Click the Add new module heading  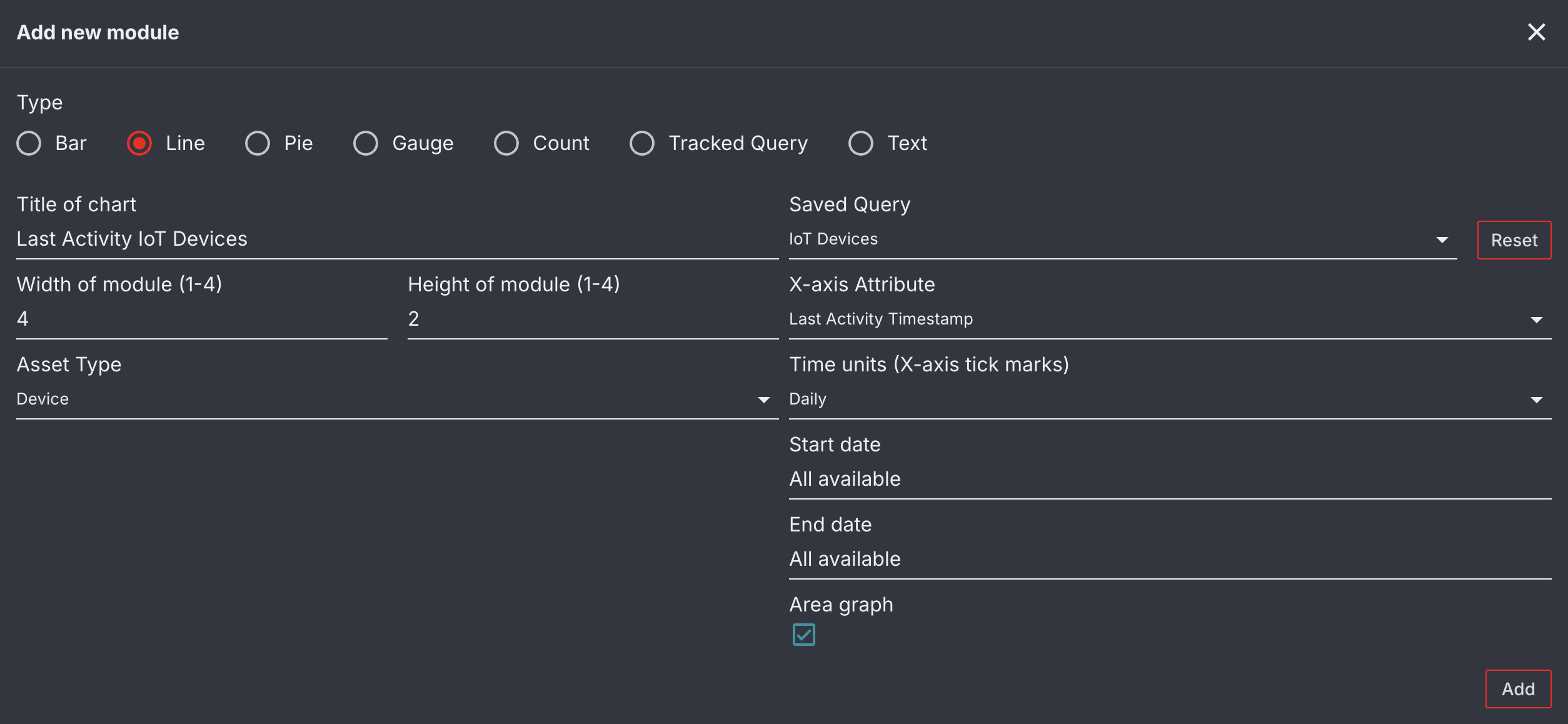pos(98,33)
